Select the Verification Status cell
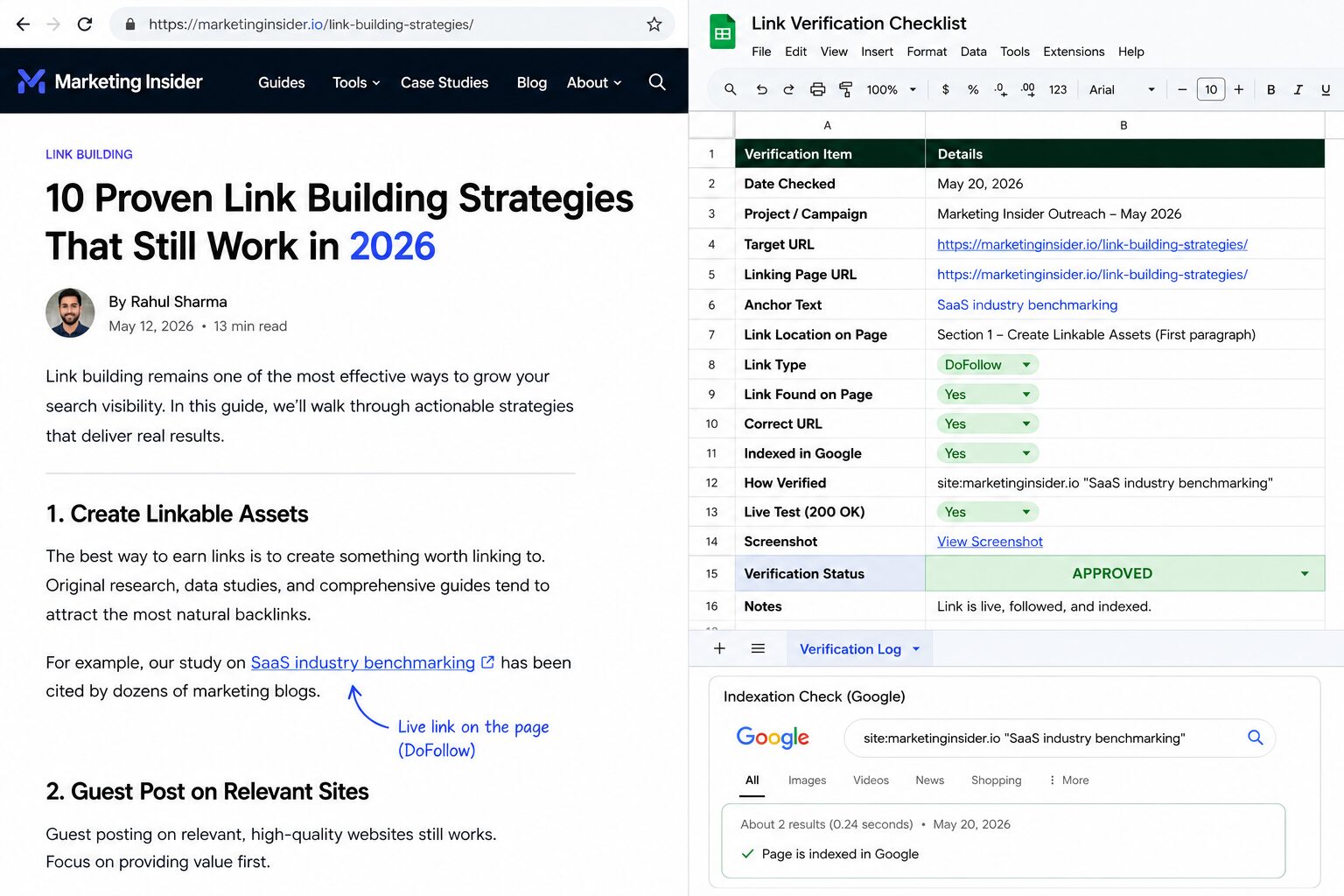This screenshot has height=896, width=1344. (829, 574)
